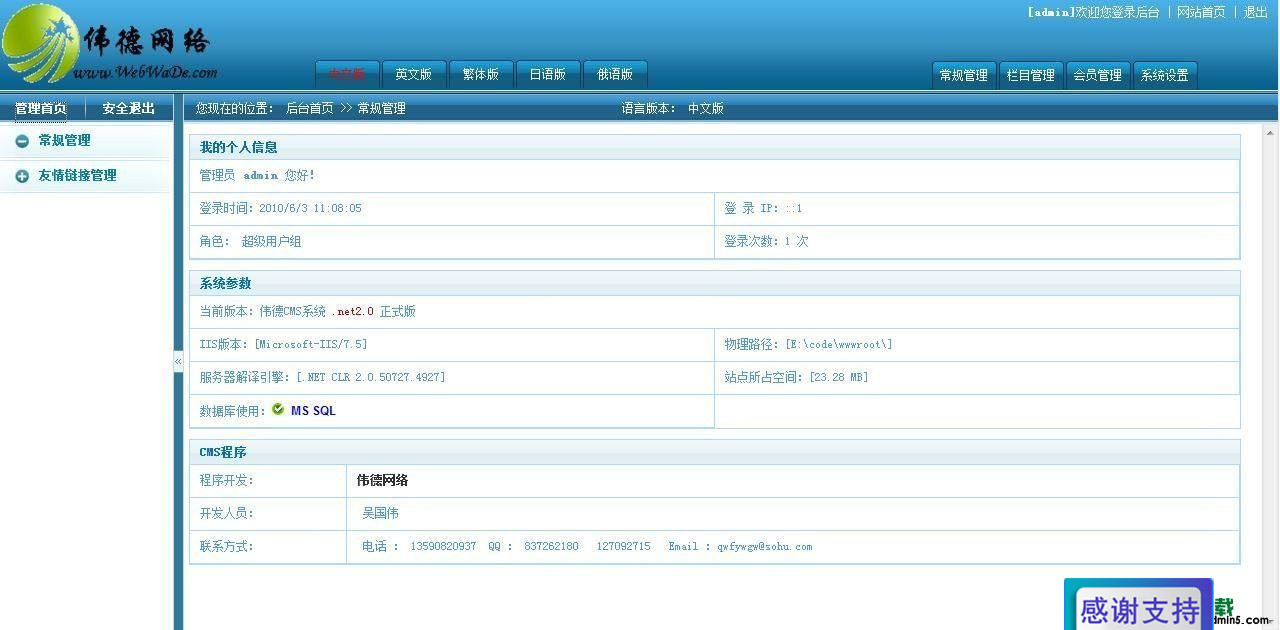Screen dimensions: 1280x630
Task: Click 安全退出 in sidebar header
Action: 129,108
